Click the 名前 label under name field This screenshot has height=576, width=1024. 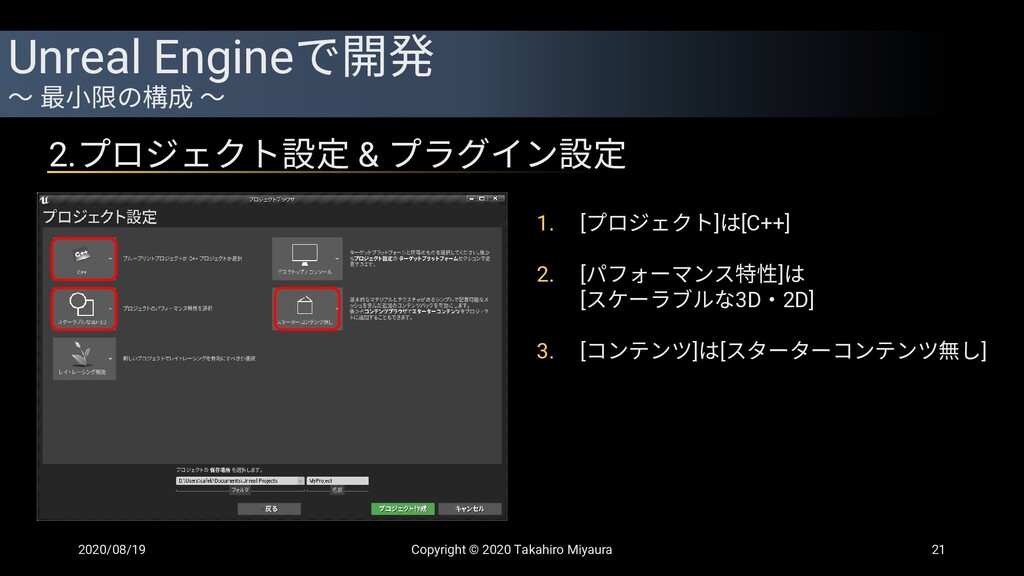click(337, 490)
